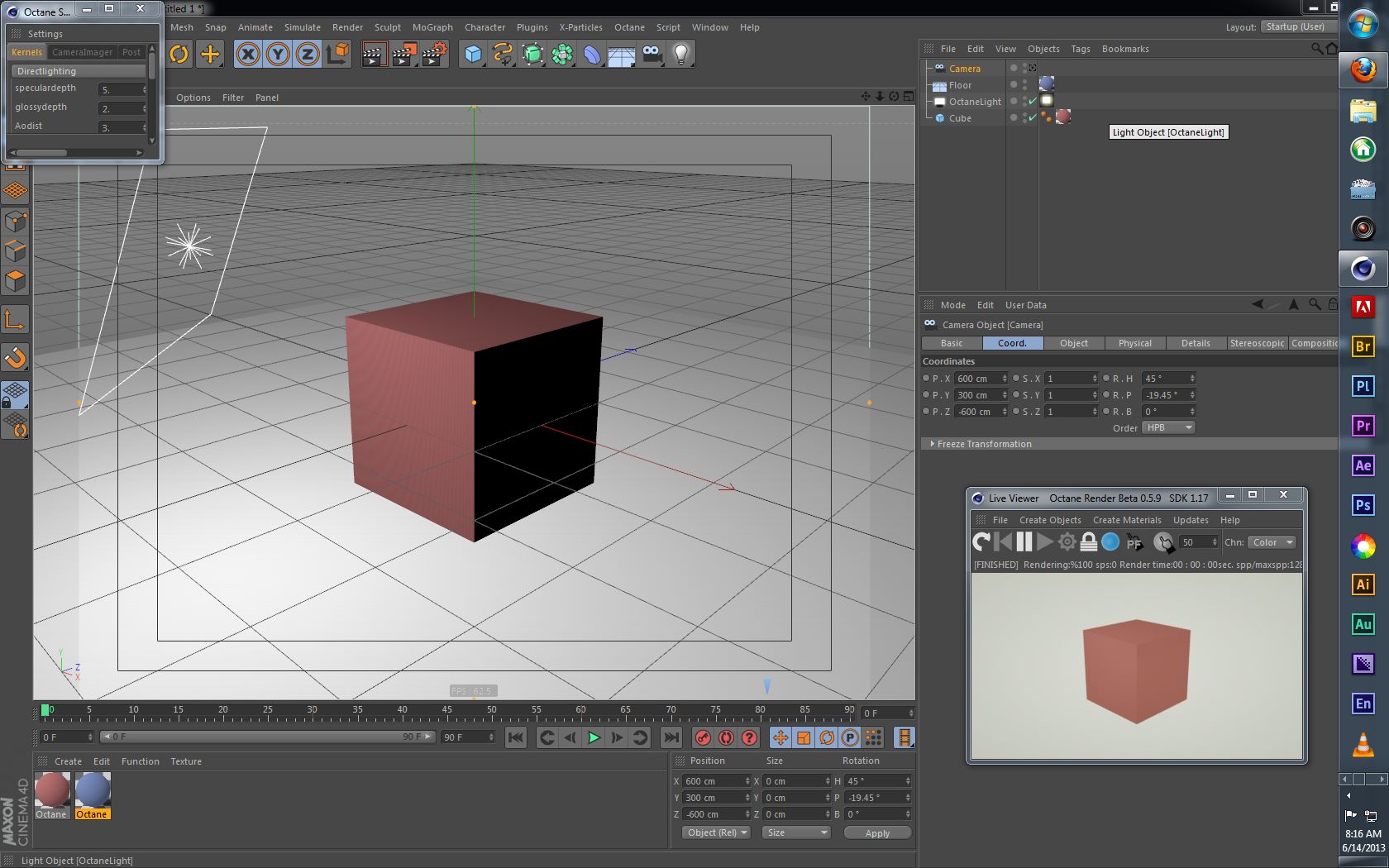Click the Cube primitive icon in toolbar
The height and width of the screenshot is (868, 1389).
(x=473, y=55)
